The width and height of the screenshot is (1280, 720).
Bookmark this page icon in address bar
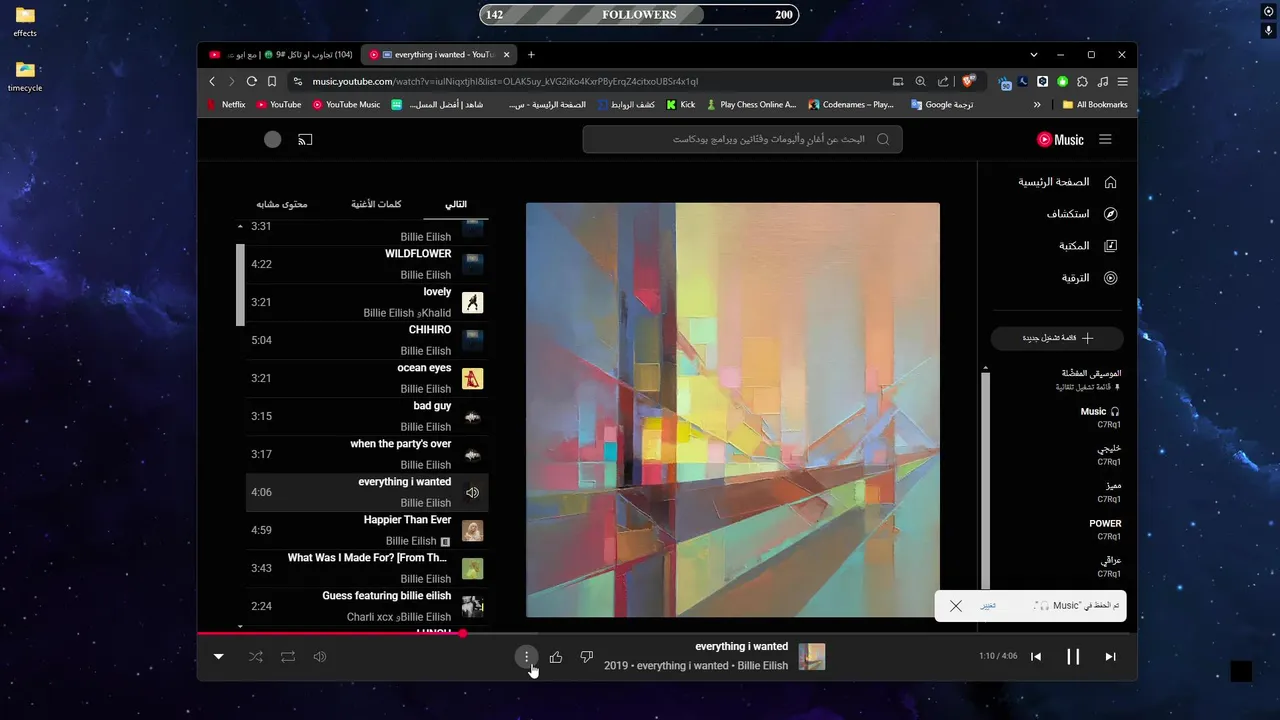tap(271, 82)
